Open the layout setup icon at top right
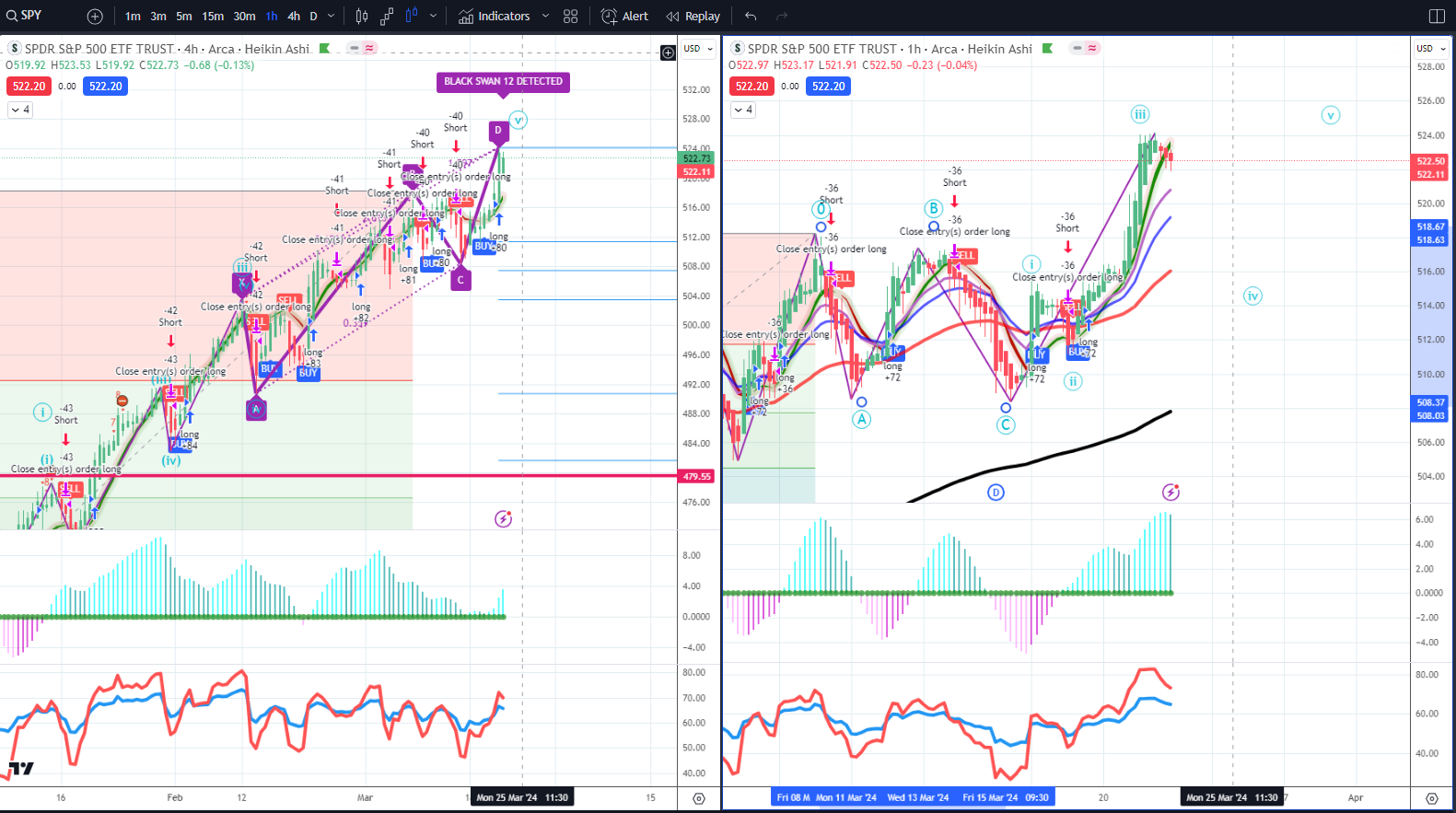Screen dimensions: 1456x813 [1437, 17]
